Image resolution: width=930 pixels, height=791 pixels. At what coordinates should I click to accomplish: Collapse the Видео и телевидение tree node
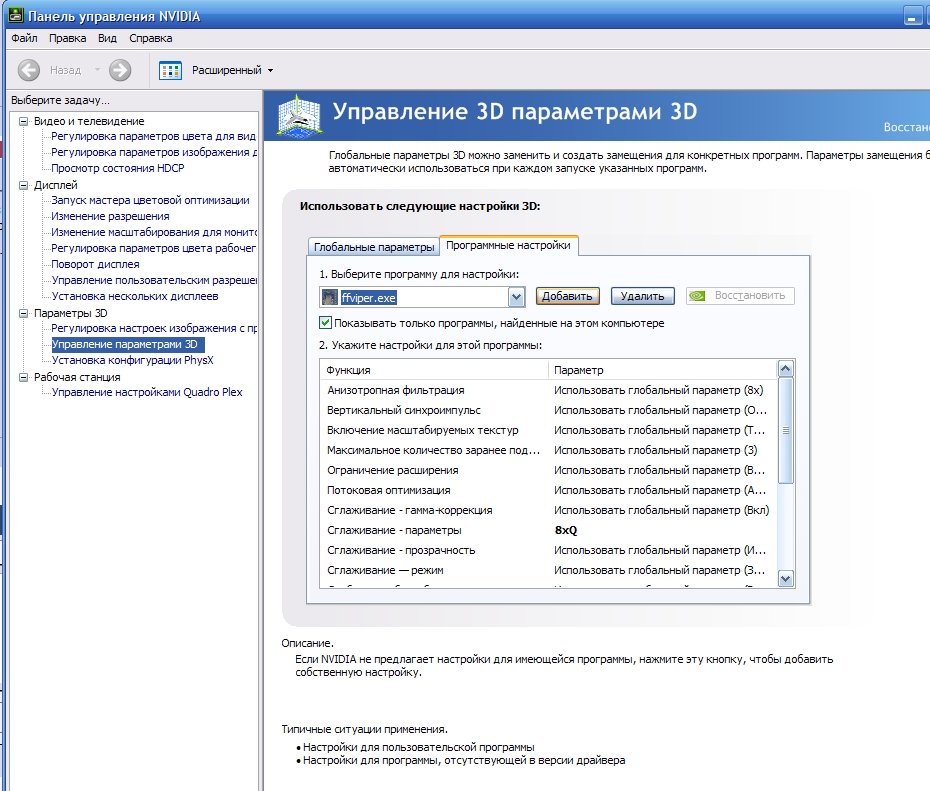24,121
